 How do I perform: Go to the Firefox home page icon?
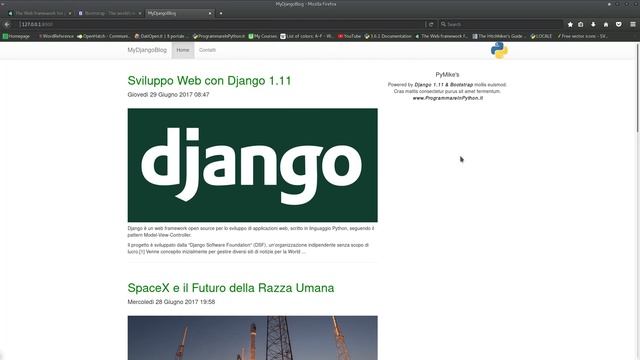606,24
